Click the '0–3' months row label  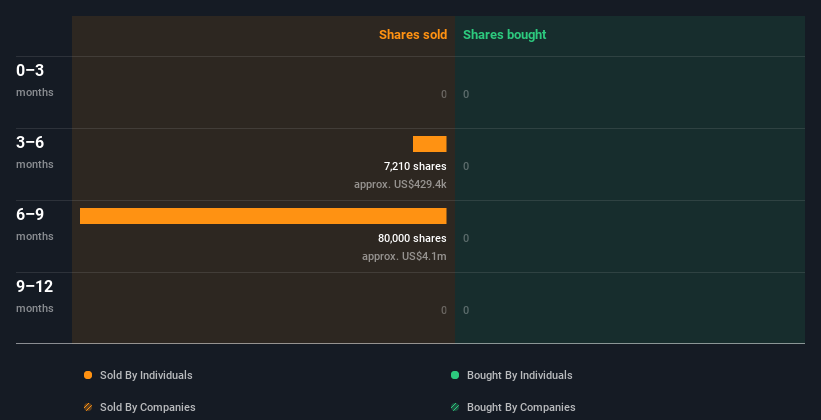pyautogui.click(x=30, y=71)
